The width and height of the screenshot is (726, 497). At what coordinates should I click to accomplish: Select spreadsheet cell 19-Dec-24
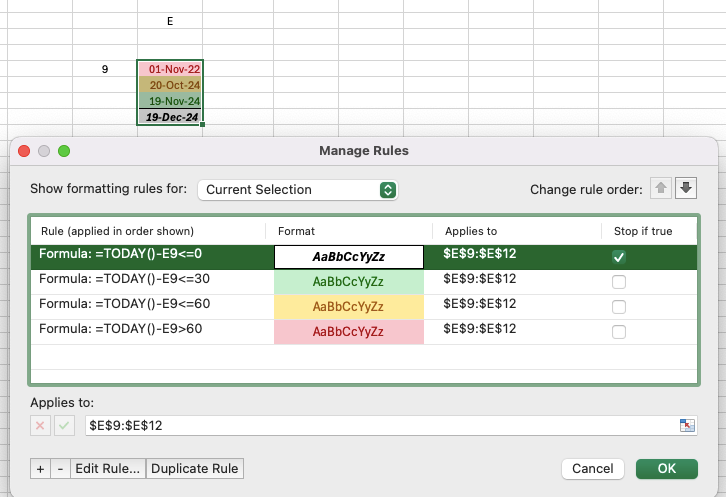(x=170, y=117)
